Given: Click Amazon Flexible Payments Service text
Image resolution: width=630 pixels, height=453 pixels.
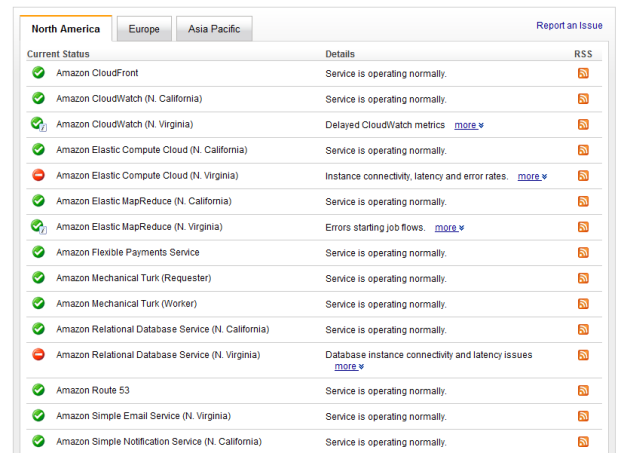Looking at the screenshot, I should pyautogui.click(x=128, y=252).
